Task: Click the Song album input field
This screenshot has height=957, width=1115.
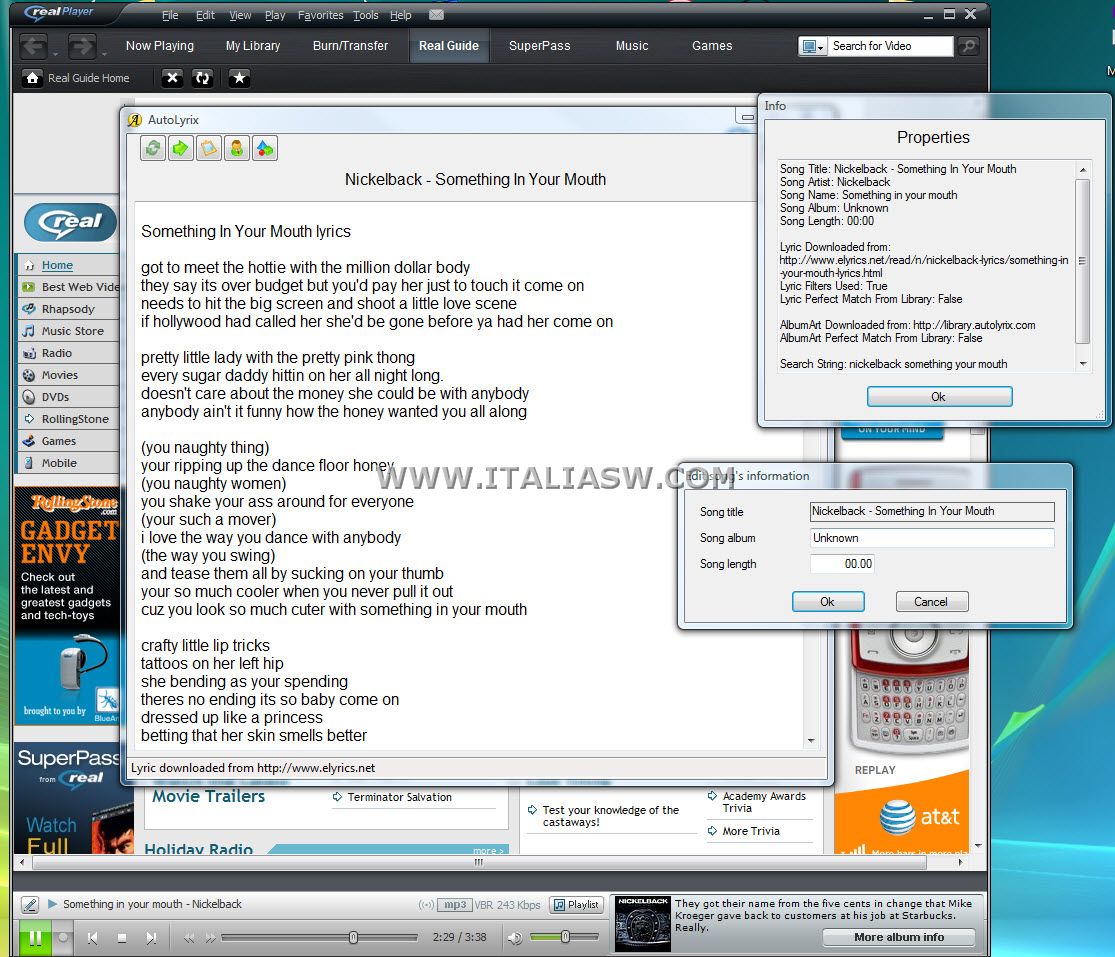Action: click(x=932, y=538)
